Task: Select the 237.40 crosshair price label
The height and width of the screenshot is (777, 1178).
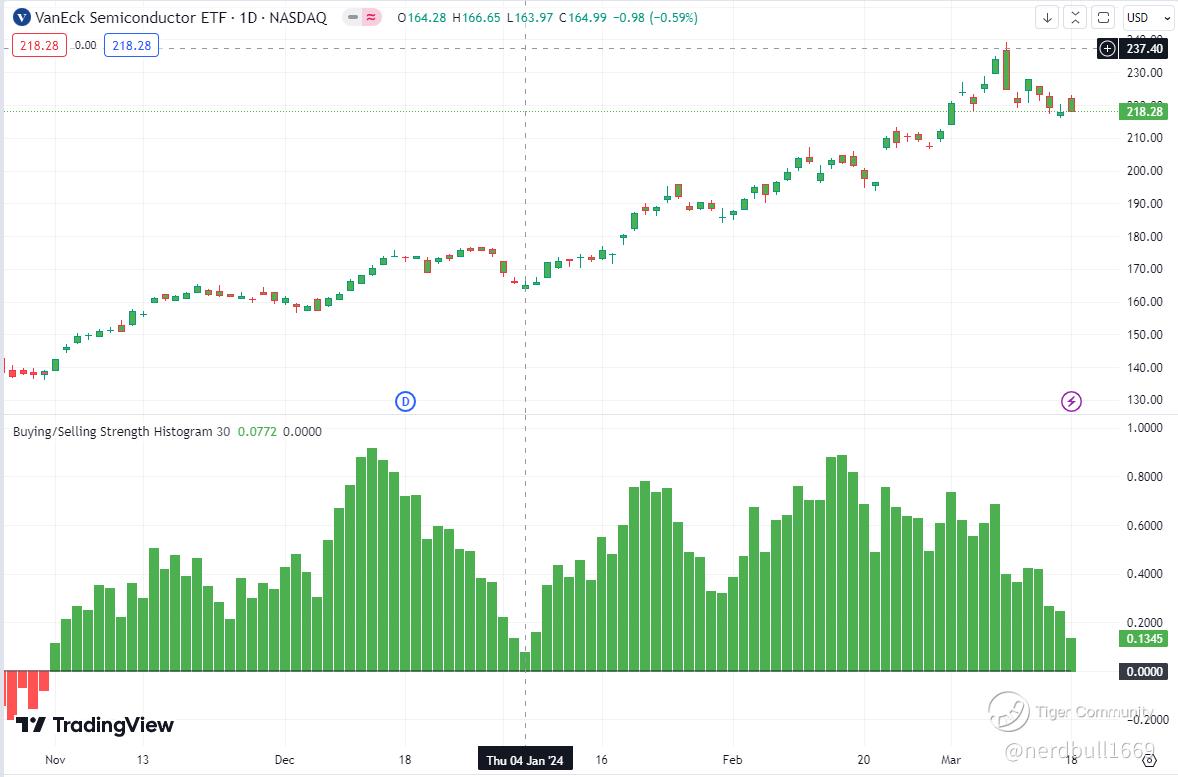Action: click(1144, 49)
